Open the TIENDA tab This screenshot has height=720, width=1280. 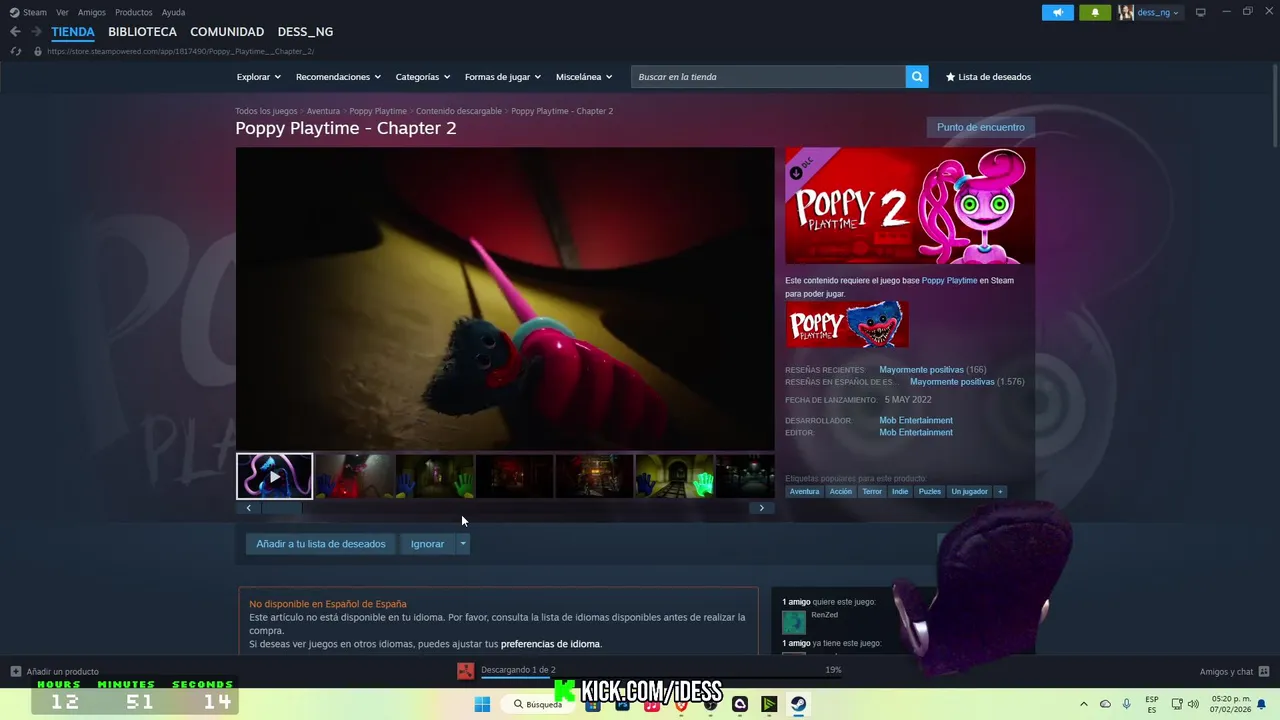(73, 32)
